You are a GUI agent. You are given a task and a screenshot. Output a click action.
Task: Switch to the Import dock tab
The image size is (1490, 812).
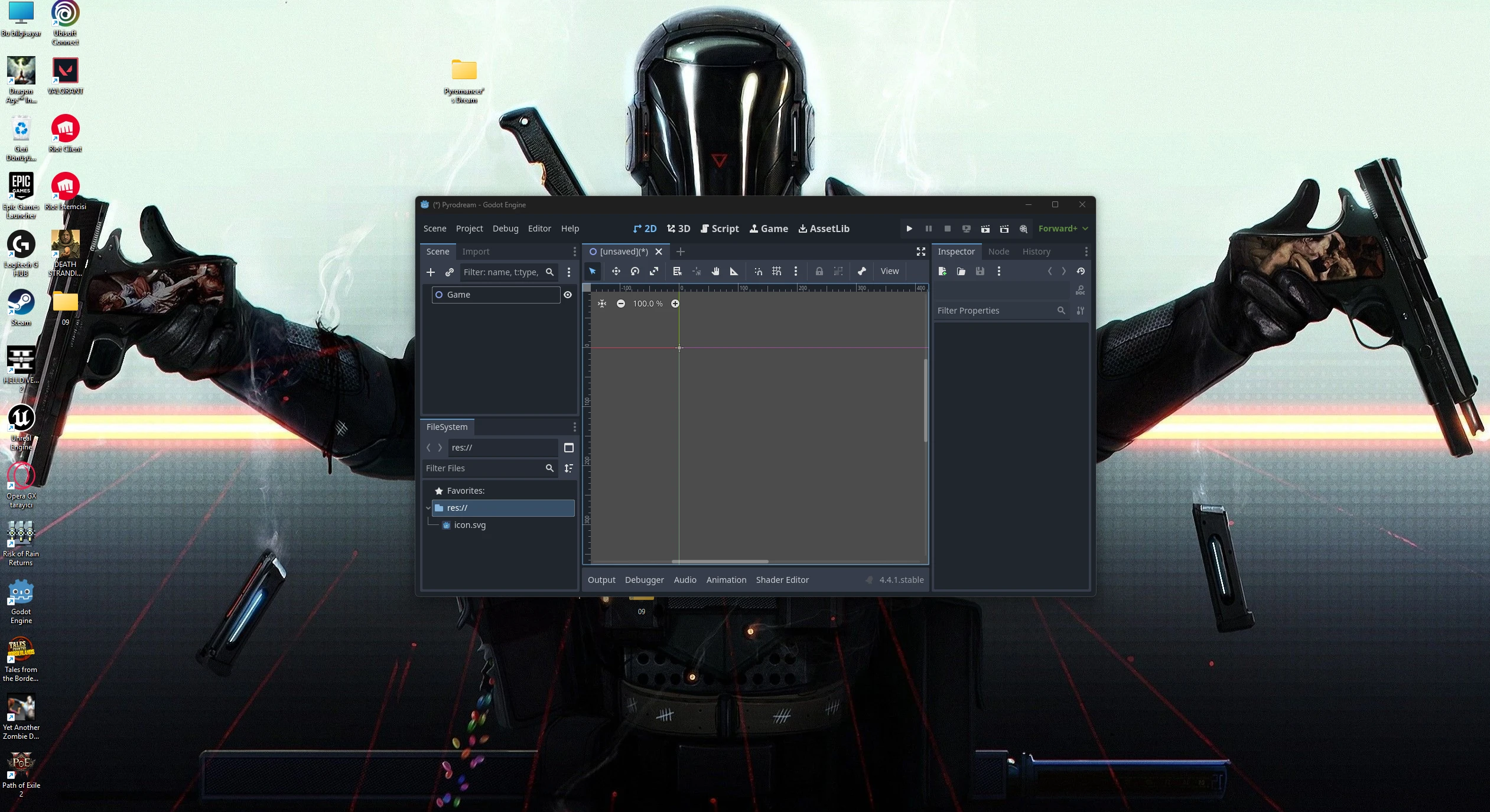476,252
